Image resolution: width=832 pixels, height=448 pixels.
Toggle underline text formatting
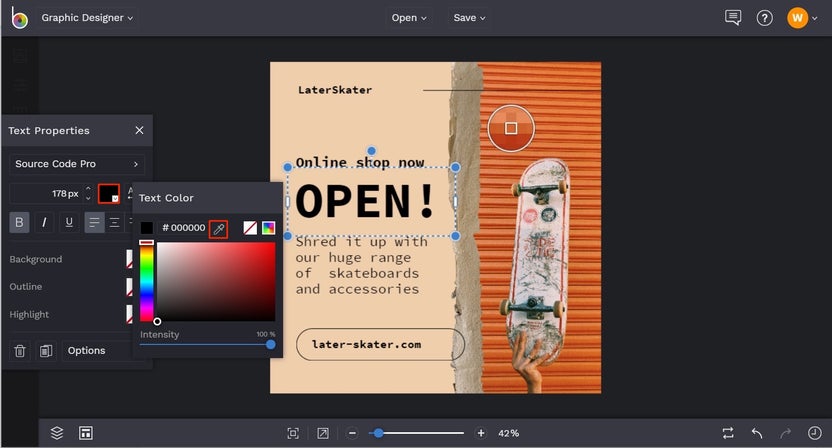click(69, 222)
